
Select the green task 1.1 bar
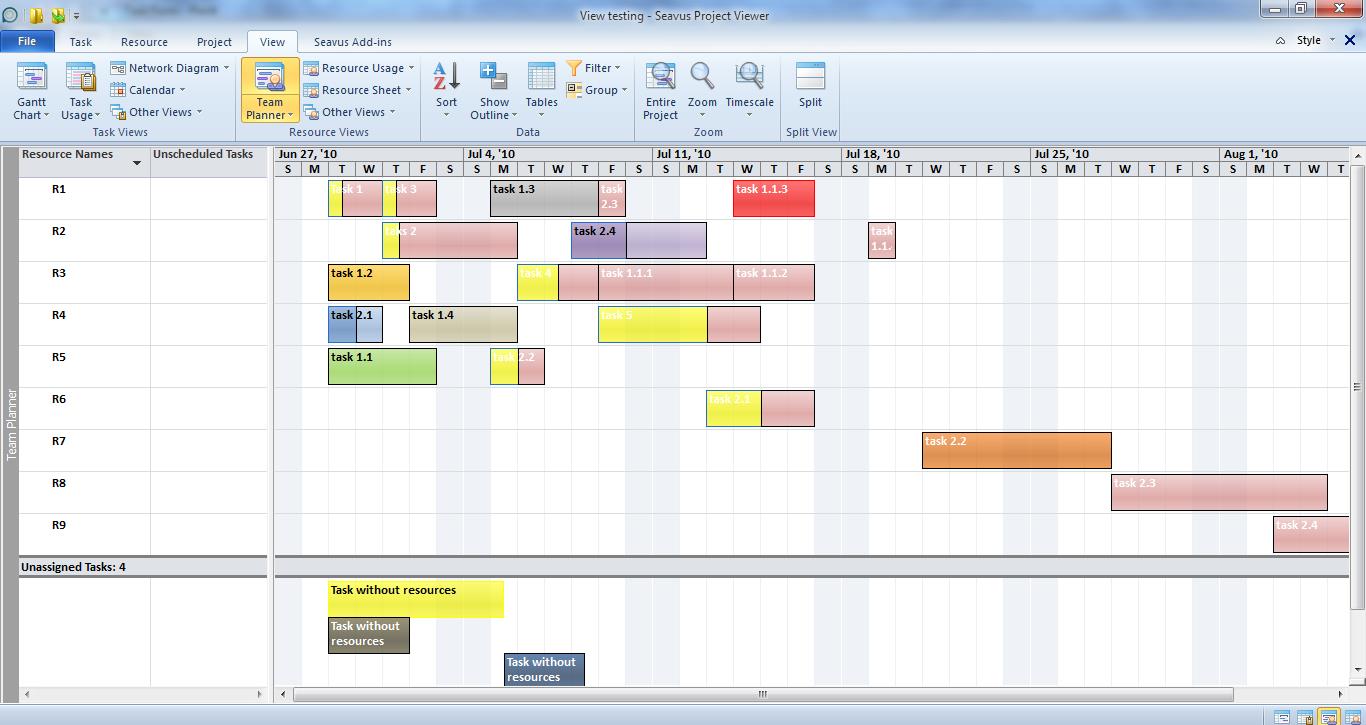382,366
